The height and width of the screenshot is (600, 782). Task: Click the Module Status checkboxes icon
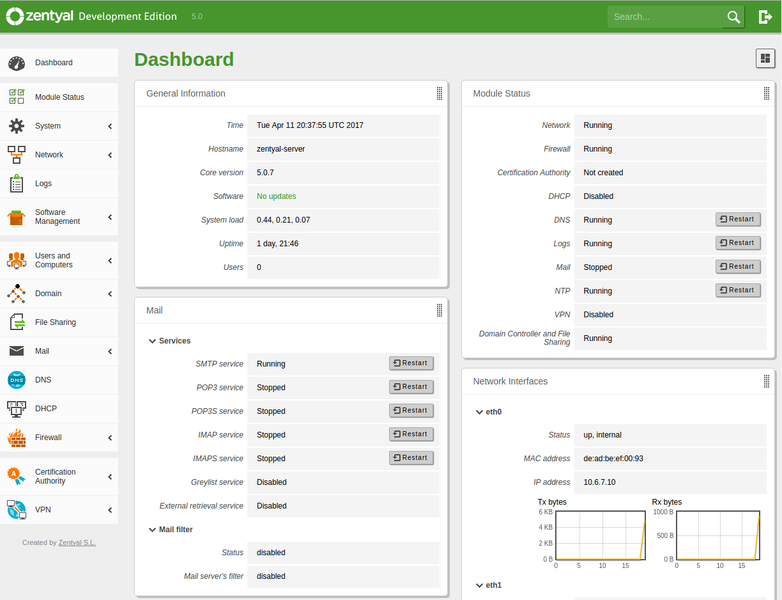16,97
